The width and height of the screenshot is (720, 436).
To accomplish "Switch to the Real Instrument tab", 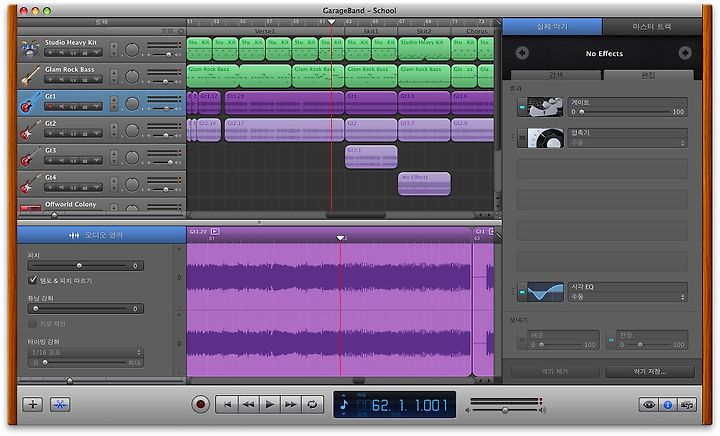I will click(x=552, y=27).
